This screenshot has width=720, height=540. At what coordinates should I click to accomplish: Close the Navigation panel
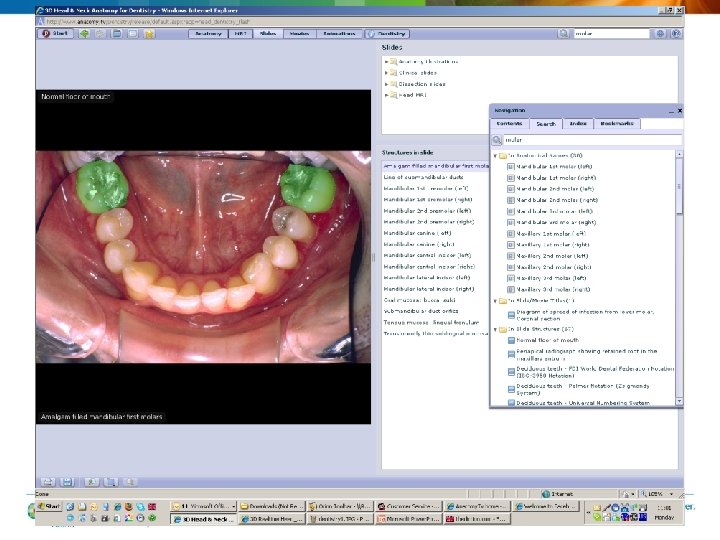pos(680,111)
